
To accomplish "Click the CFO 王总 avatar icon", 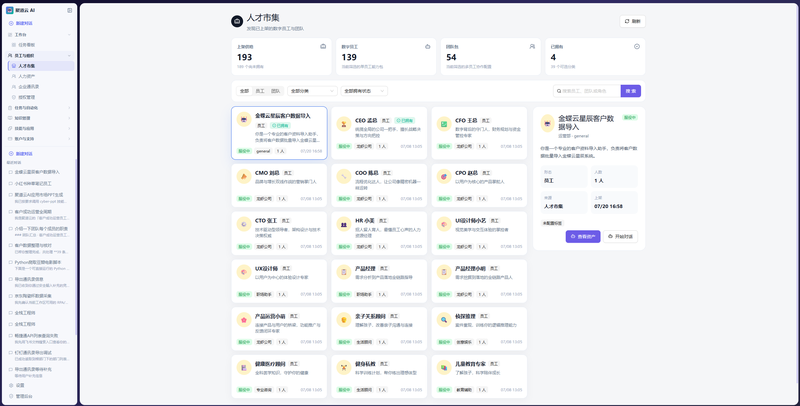I will tap(444, 124).
